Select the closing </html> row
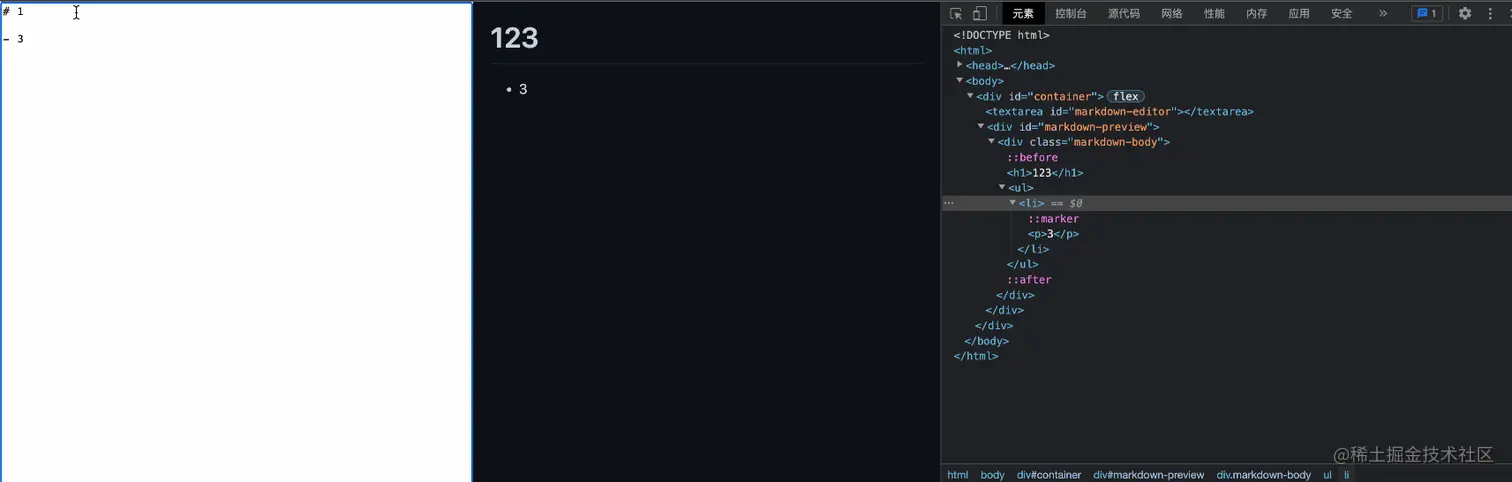Image resolution: width=1512 pixels, height=482 pixels. [976, 356]
